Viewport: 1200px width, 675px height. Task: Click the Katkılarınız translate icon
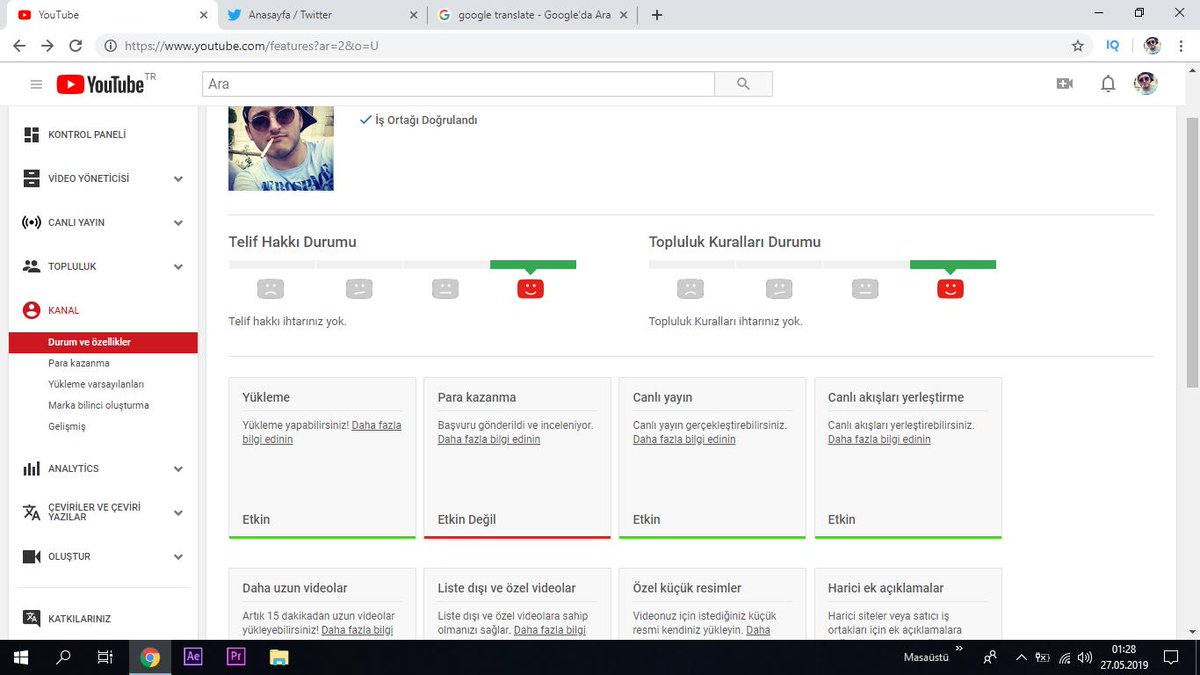31,618
